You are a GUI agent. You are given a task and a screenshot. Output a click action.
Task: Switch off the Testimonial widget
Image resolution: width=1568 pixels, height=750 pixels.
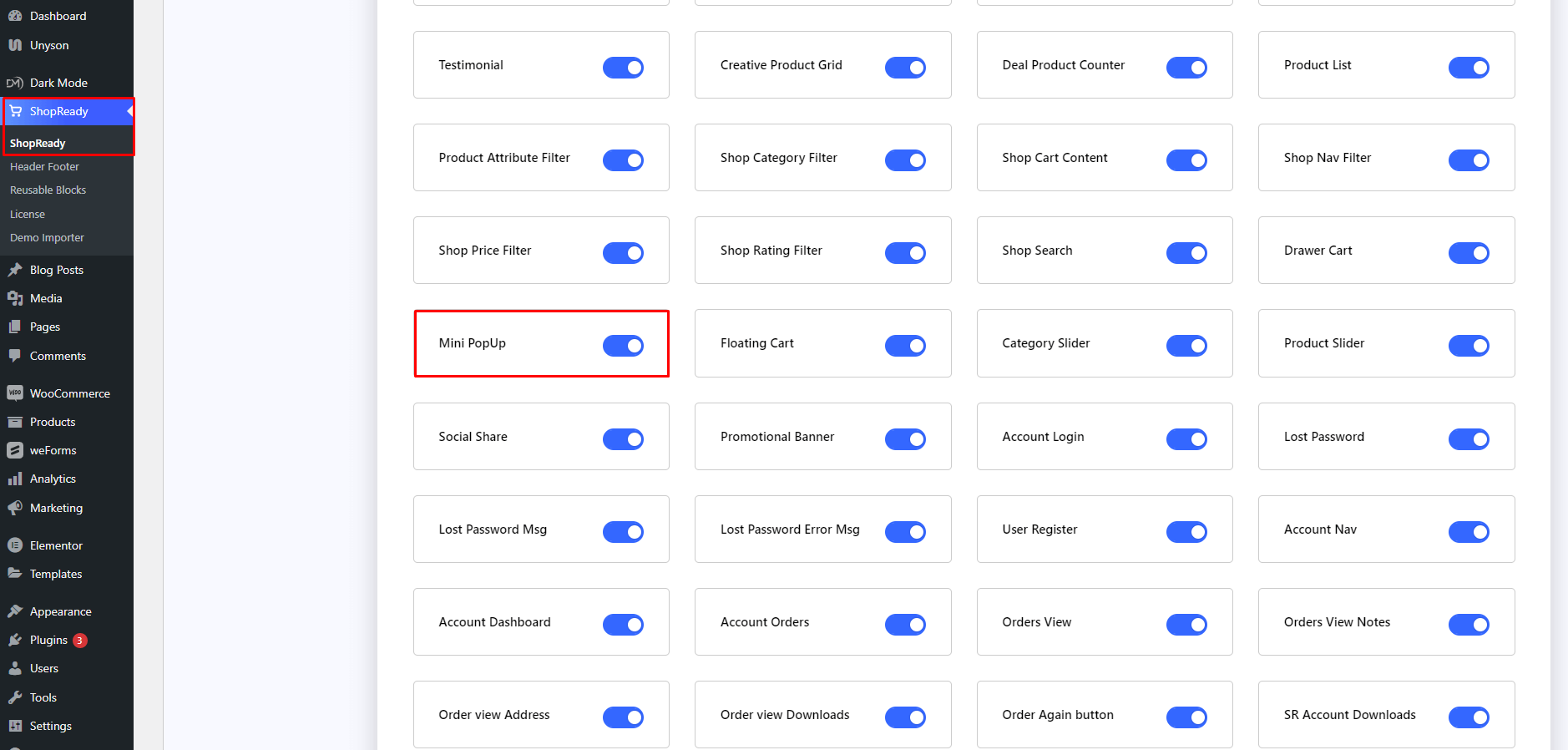pyautogui.click(x=623, y=67)
